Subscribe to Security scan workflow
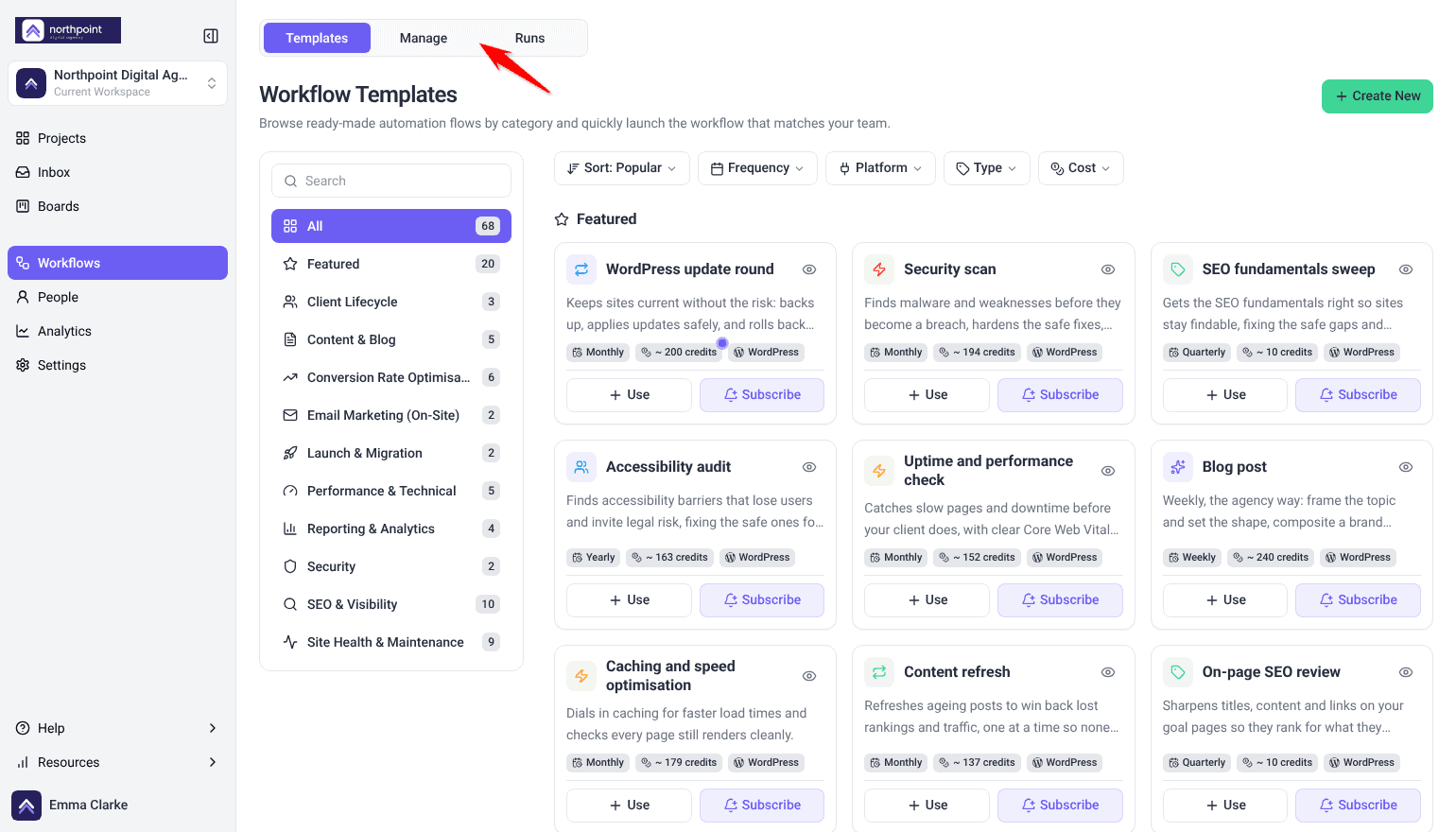 click(x=1060, y=395)
